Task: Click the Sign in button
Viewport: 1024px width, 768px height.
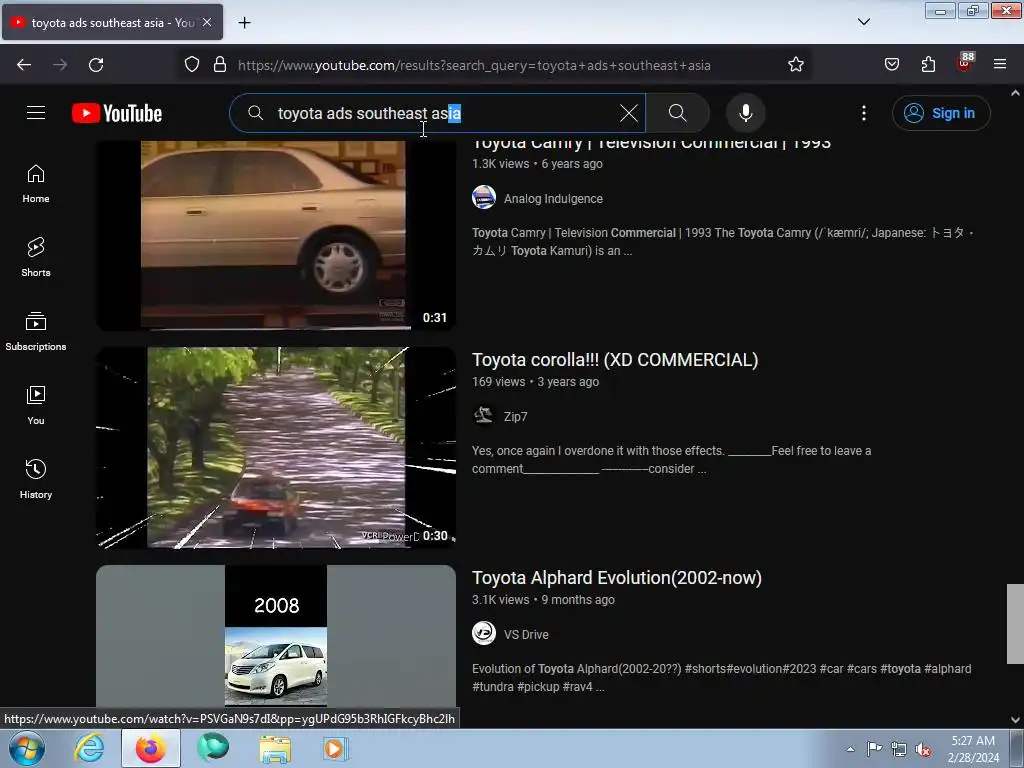Action: tap(941, 113)
